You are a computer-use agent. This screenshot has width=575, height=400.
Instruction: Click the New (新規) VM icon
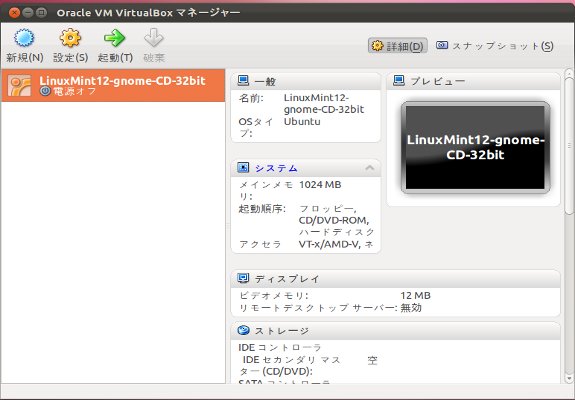click(24, 38)
